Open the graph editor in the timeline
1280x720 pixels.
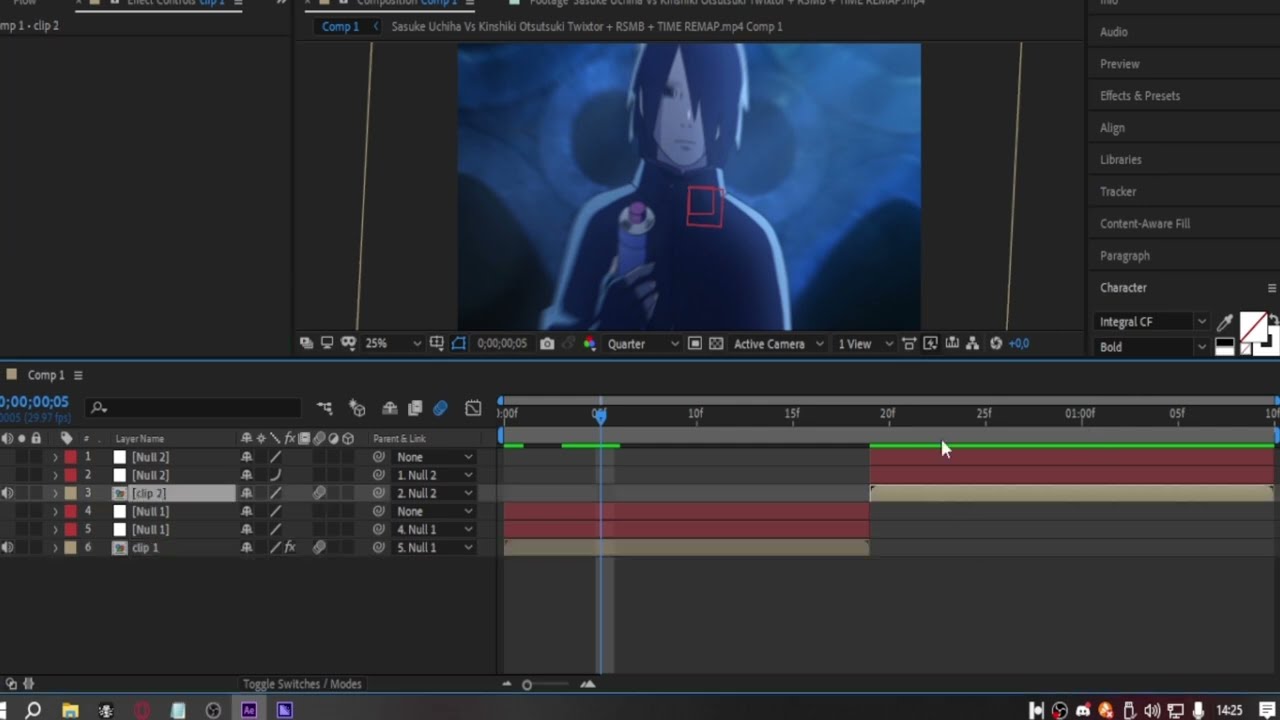(473, 408)
